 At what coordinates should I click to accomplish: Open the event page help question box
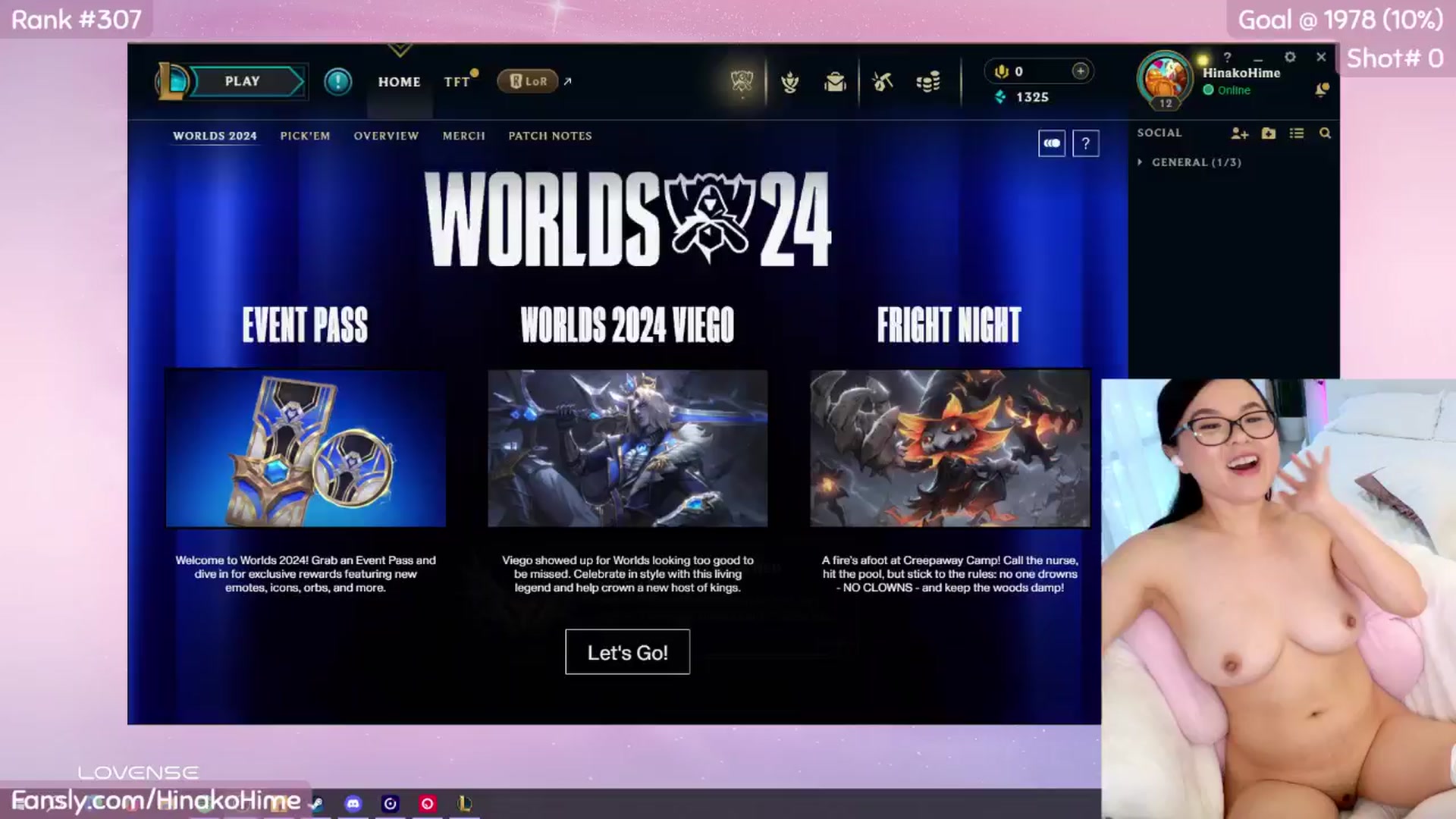1085,143
